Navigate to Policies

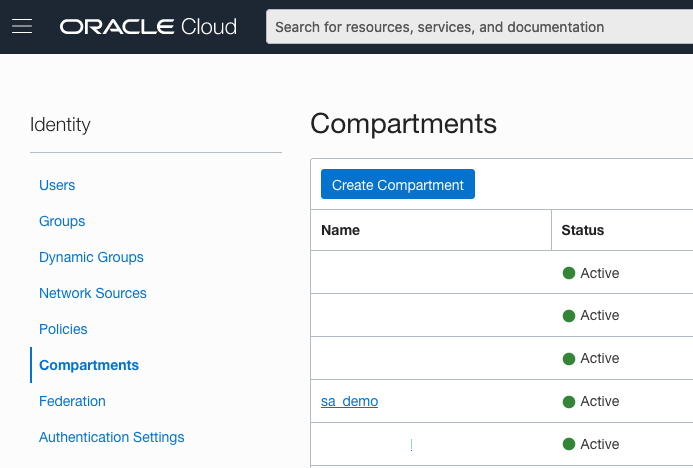point(63,329)
